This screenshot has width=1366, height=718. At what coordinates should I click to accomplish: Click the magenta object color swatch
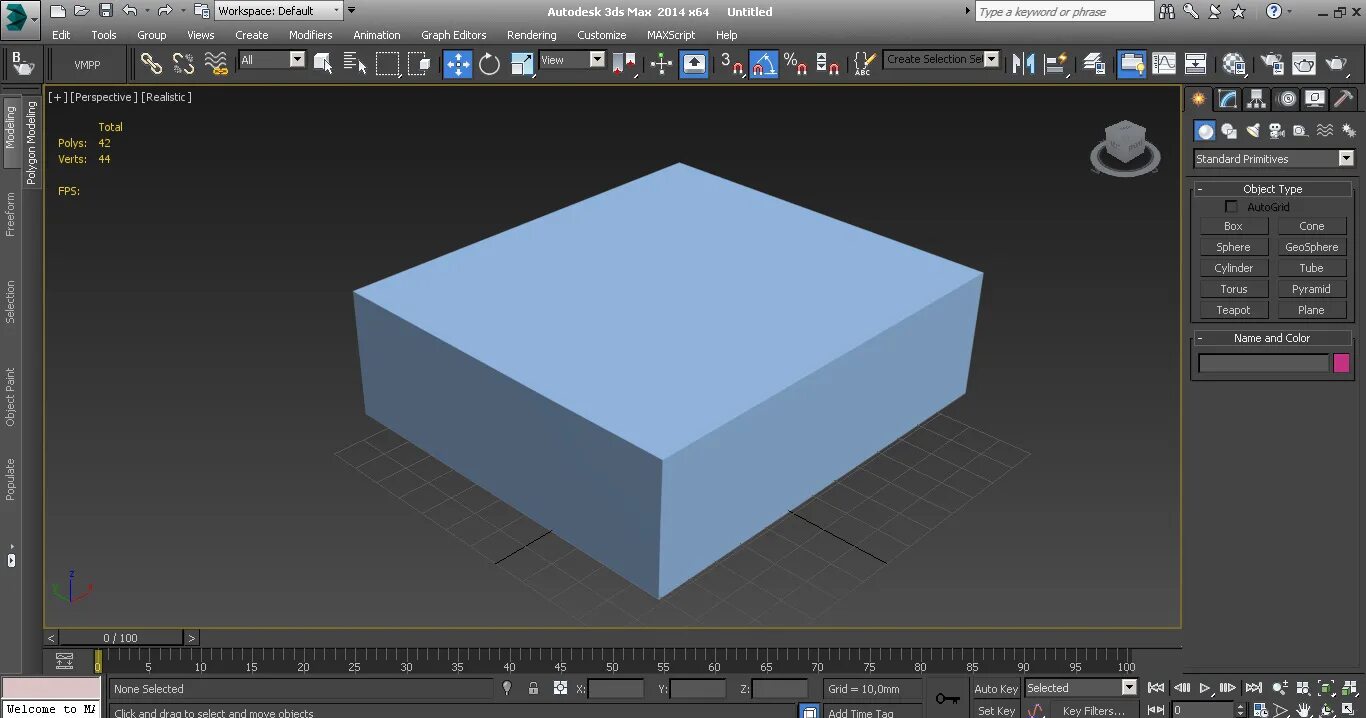click(x=1341, y=363)
